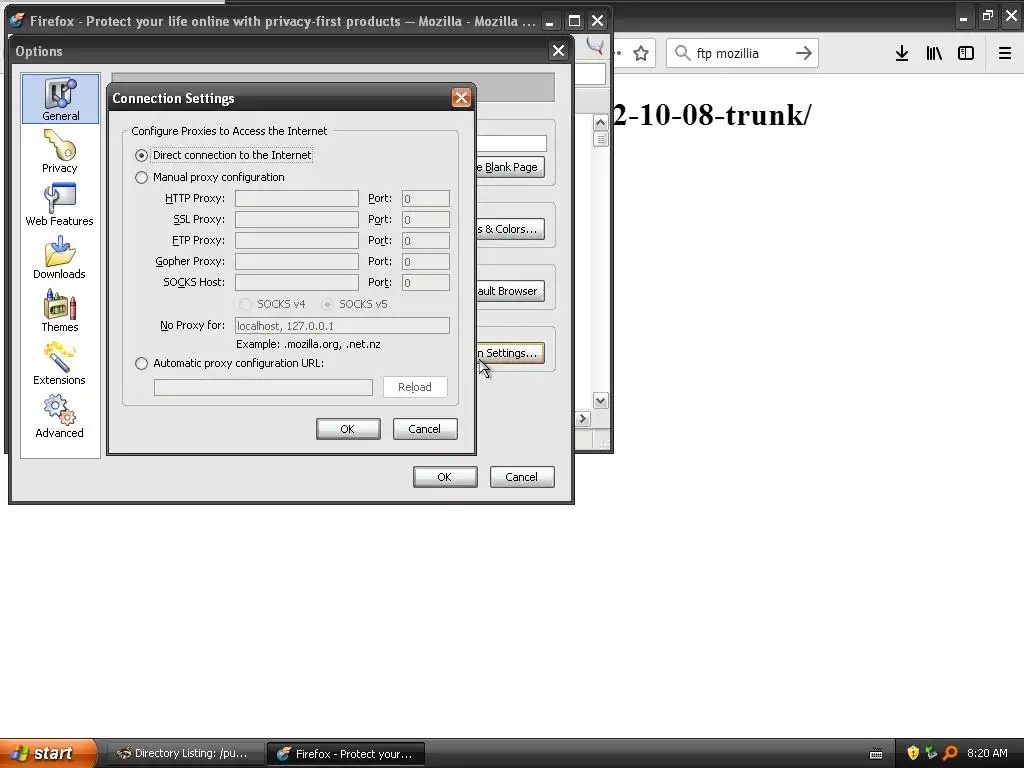Viewport: 1024px width, 768px height.
Task: Click Cancel in the Options window
Action: tap(522, 477)
